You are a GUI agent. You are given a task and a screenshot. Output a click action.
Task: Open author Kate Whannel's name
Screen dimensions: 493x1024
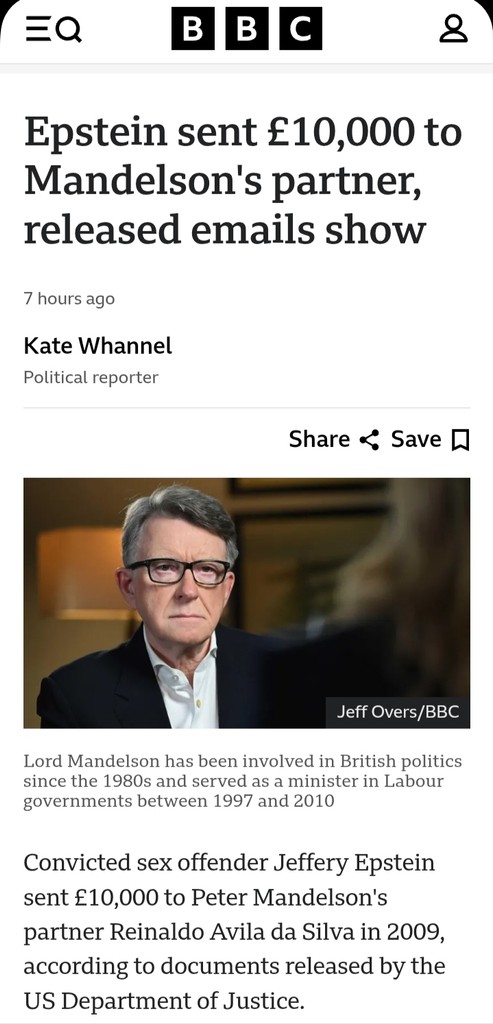98,345
